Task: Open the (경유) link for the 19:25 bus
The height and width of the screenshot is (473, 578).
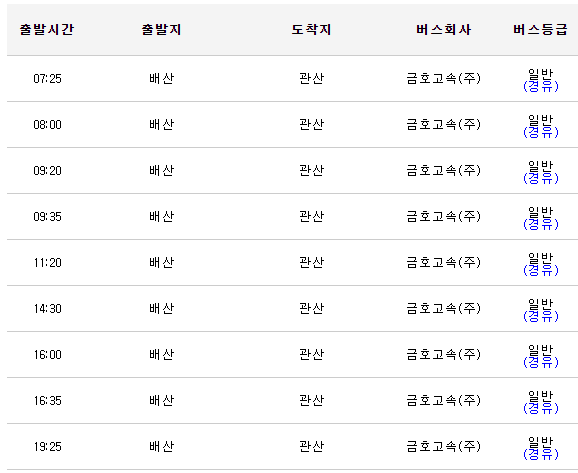Action: click(x=541, y=454)
